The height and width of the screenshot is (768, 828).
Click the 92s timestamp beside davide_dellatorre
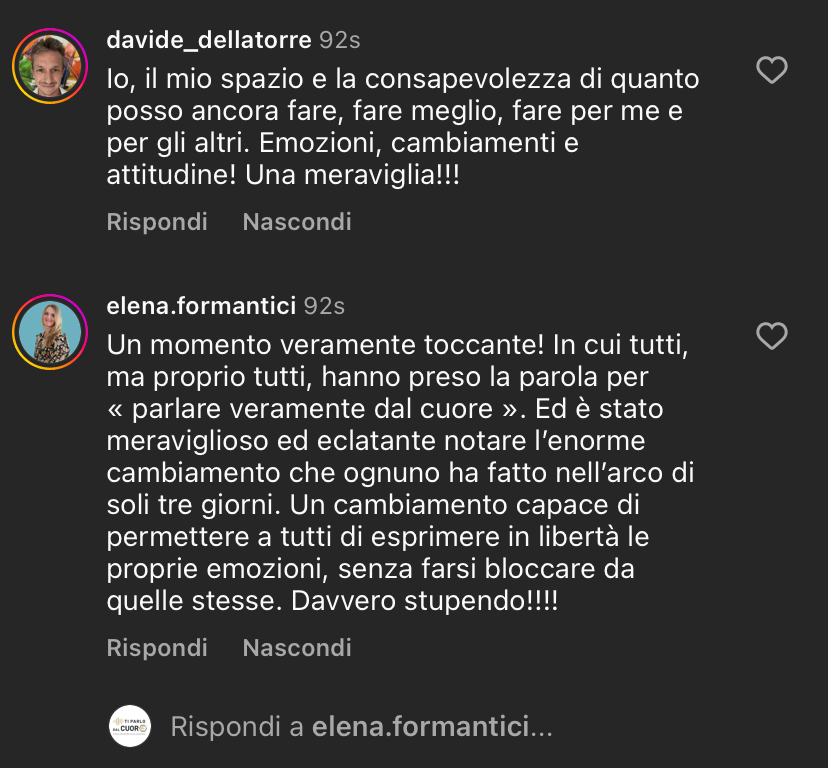tap(339, 41)
